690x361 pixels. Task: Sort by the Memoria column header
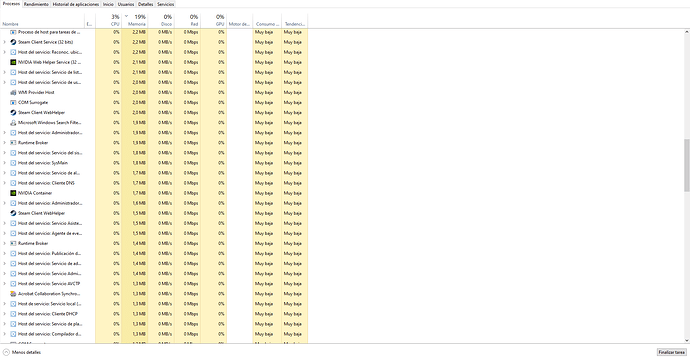(135, 20)
